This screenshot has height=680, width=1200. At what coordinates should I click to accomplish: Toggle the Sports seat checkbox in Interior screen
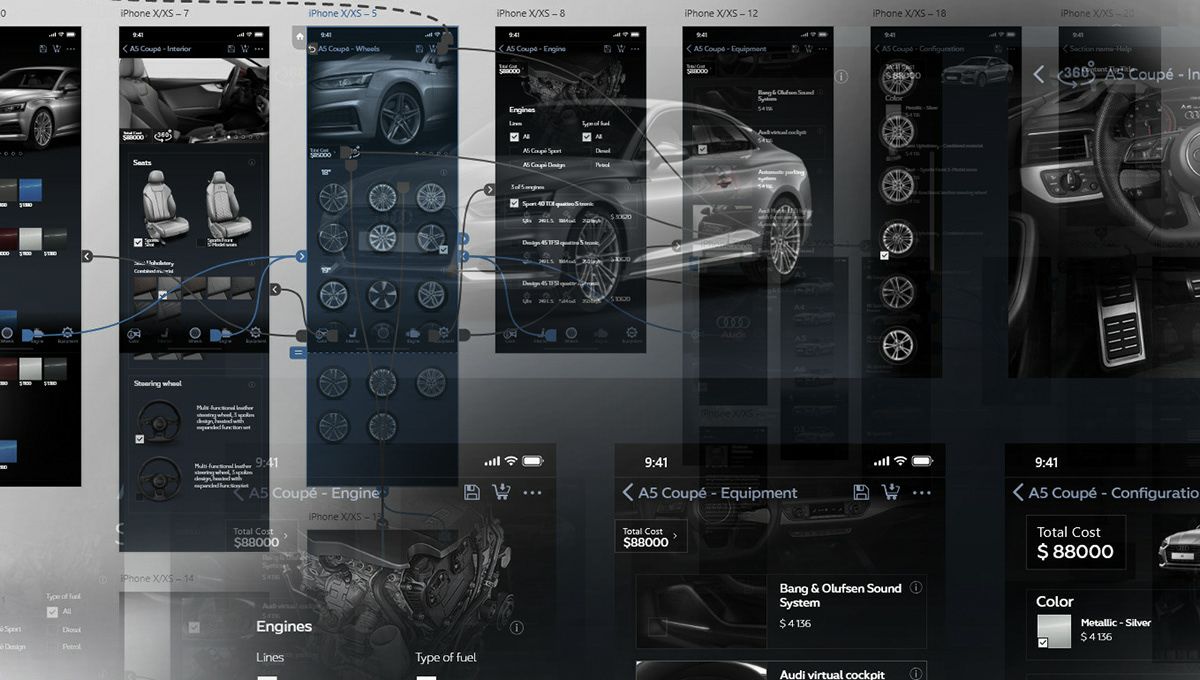click(x=139, y=241)
